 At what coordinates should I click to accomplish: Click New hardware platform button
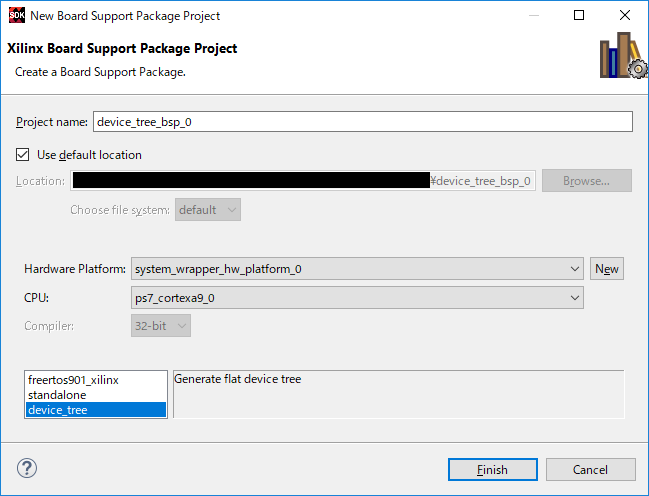pyautogui.click(x=607, y=269)
